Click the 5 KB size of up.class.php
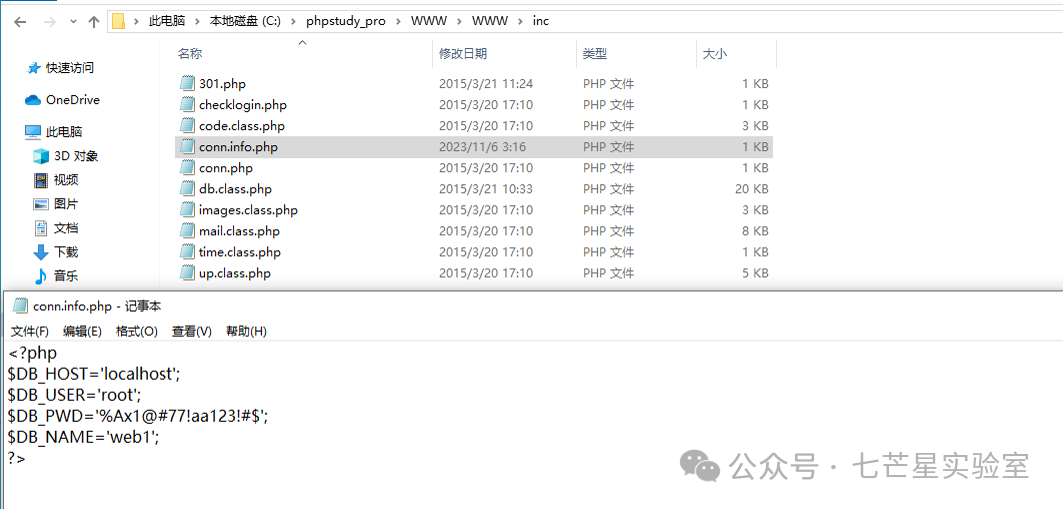This screenshot has height=509, width=1063. [x=755, y=273]
